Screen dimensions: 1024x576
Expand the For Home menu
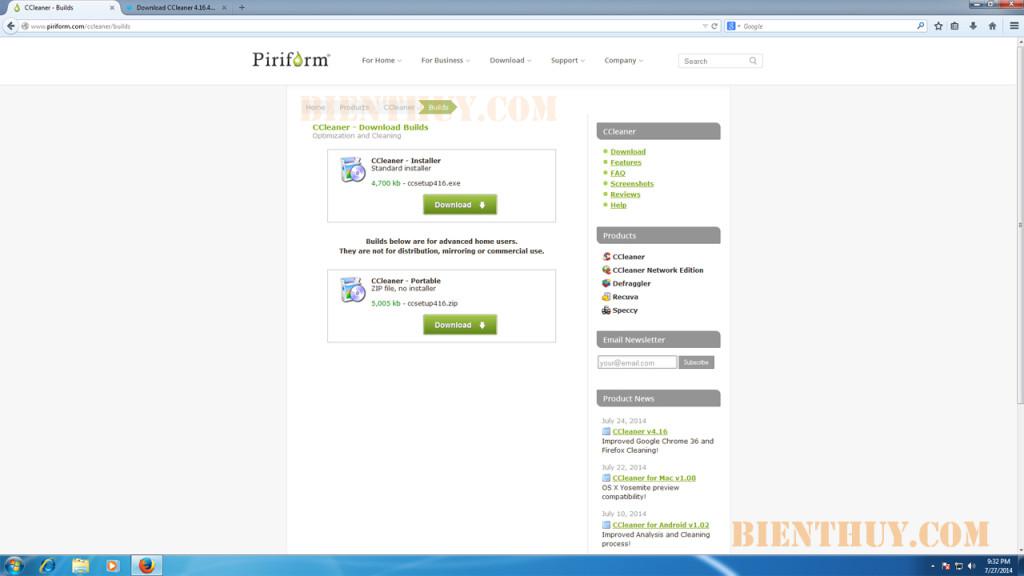click(381, 60)
